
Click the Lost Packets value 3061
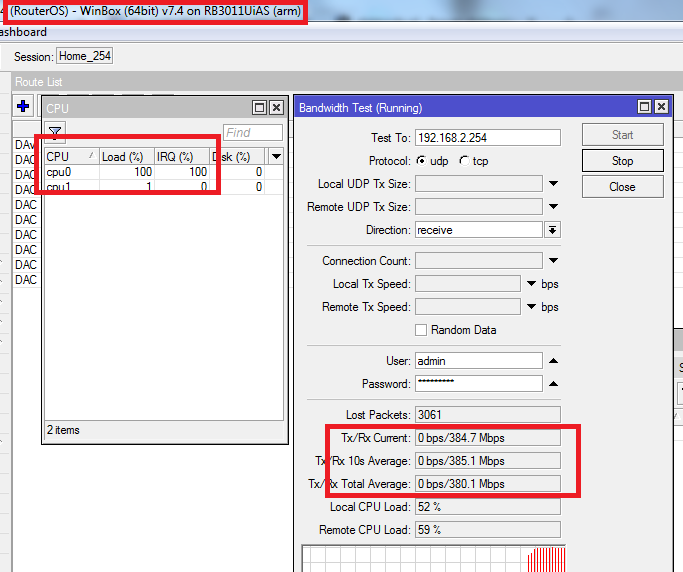pyautogui.click(x=488, y=414)
